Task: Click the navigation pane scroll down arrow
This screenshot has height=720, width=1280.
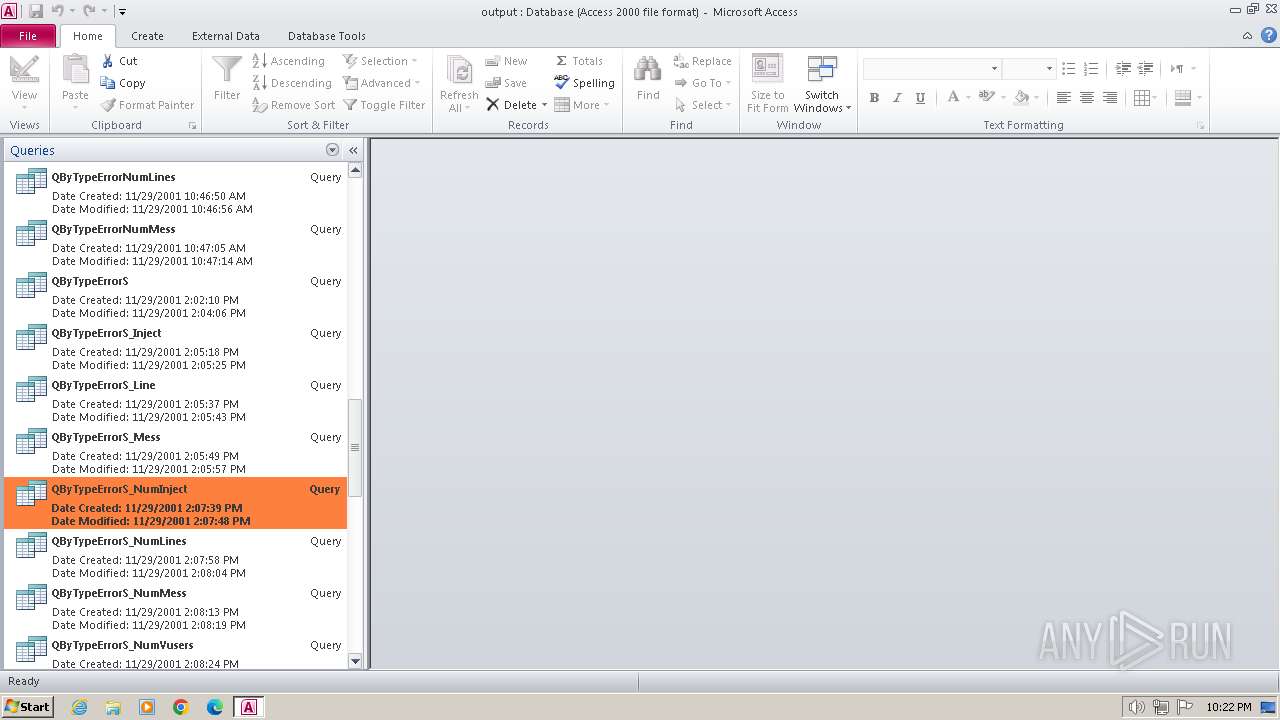Action: tap(355, 661)
